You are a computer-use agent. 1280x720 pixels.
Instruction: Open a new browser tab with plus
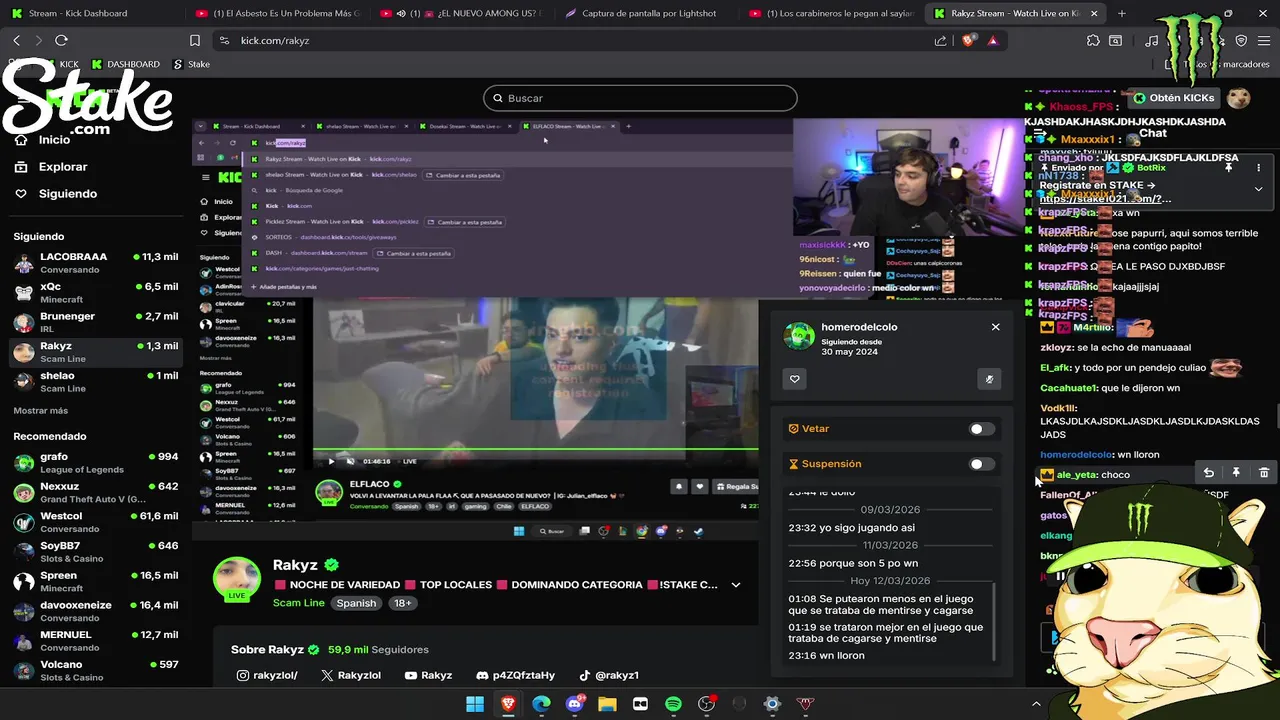tap(1121, 13)
